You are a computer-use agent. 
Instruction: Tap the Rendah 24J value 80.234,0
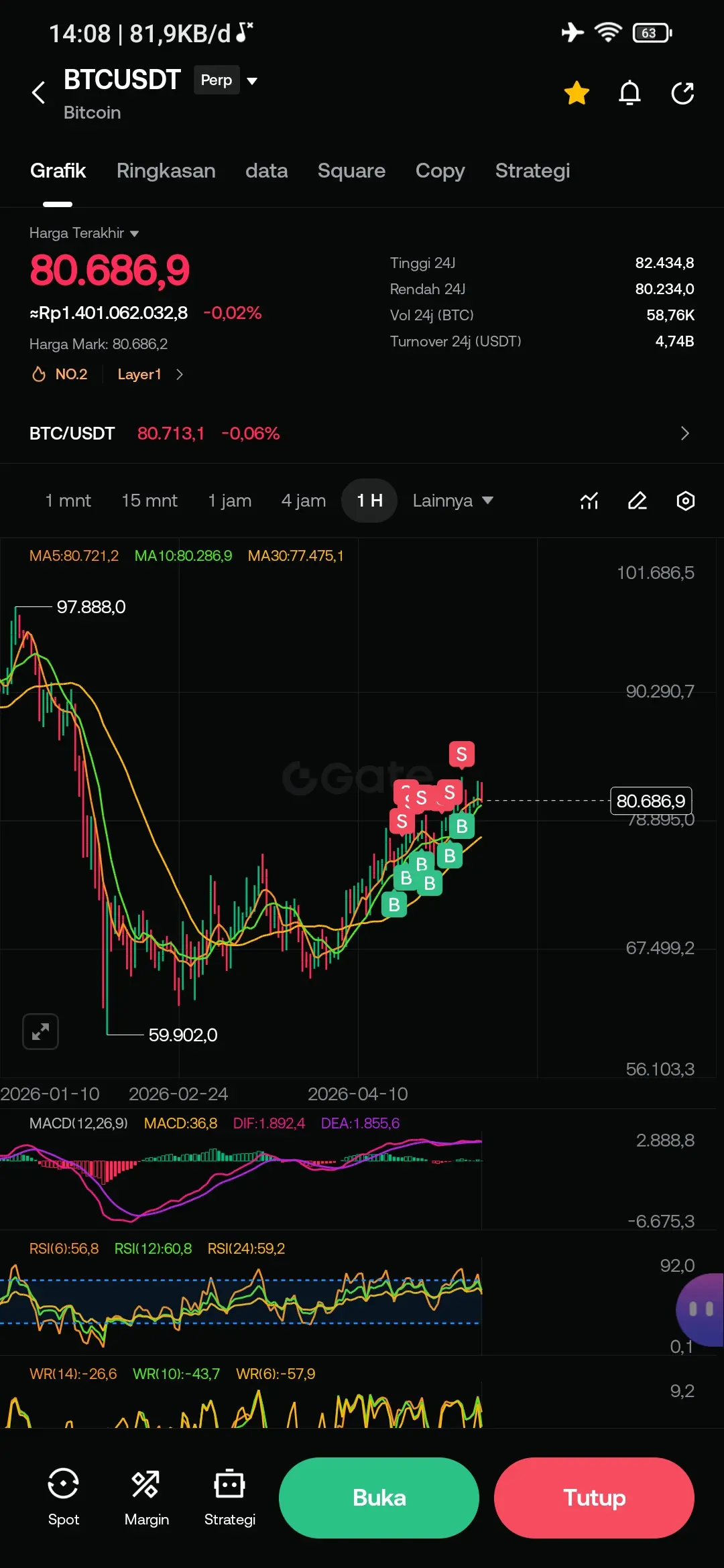[x=664, y=289]
